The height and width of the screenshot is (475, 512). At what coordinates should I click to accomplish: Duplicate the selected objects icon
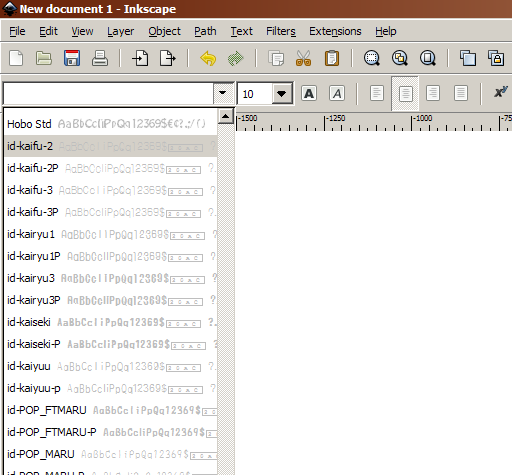coord(468,58)
